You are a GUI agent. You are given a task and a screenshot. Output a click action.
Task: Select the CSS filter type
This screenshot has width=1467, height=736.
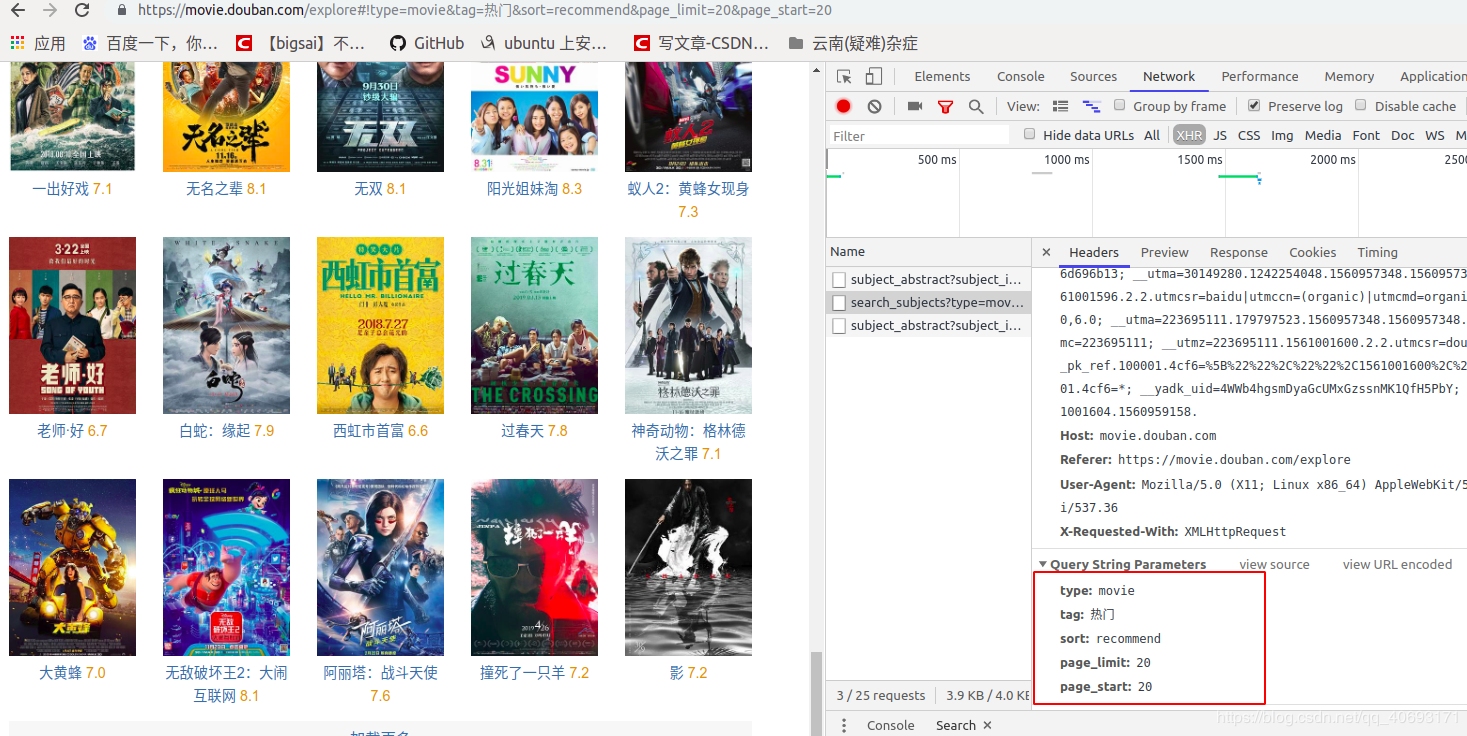click(1249, 135)
